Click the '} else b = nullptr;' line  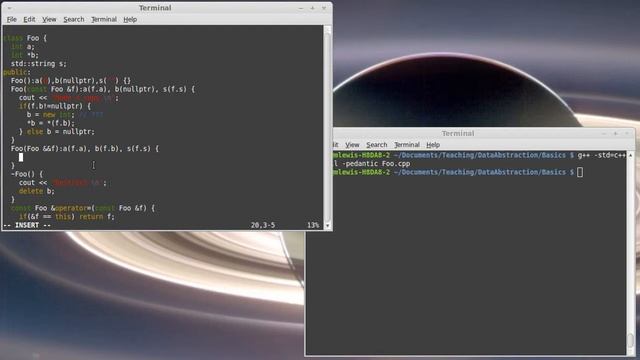57,132
